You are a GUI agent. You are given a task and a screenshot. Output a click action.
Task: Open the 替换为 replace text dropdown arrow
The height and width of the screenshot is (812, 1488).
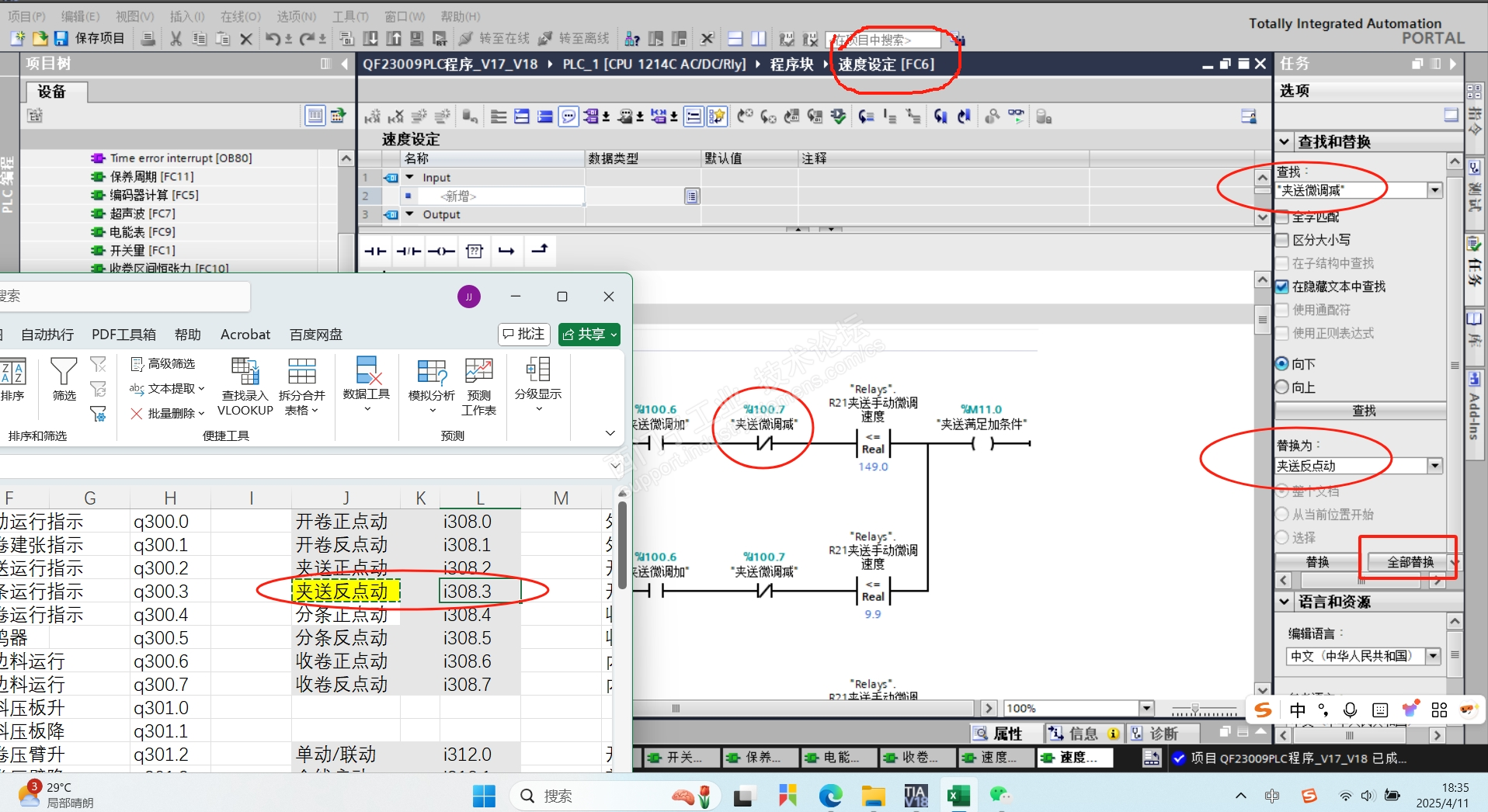coord(1434,466)
